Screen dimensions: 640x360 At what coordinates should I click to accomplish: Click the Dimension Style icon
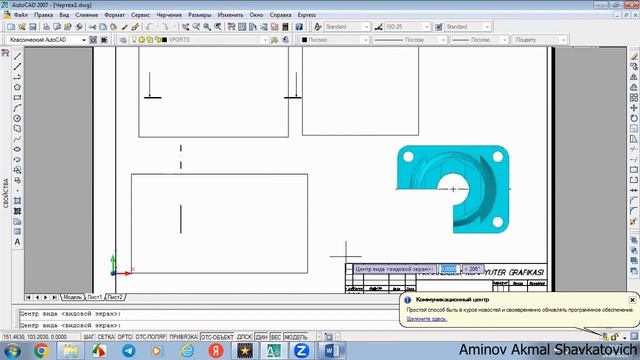point(378,27)
